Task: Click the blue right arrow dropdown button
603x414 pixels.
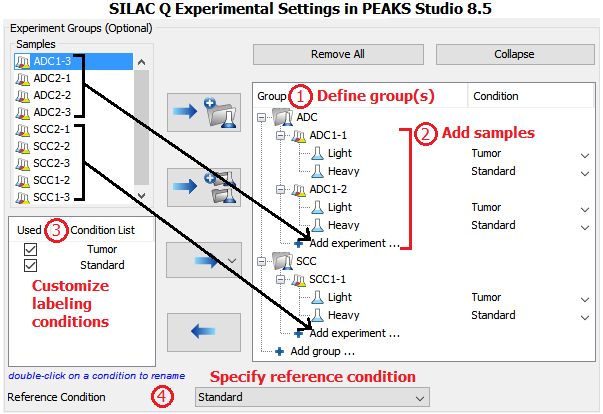Action: pyautogui.click(x=204, y=260)
